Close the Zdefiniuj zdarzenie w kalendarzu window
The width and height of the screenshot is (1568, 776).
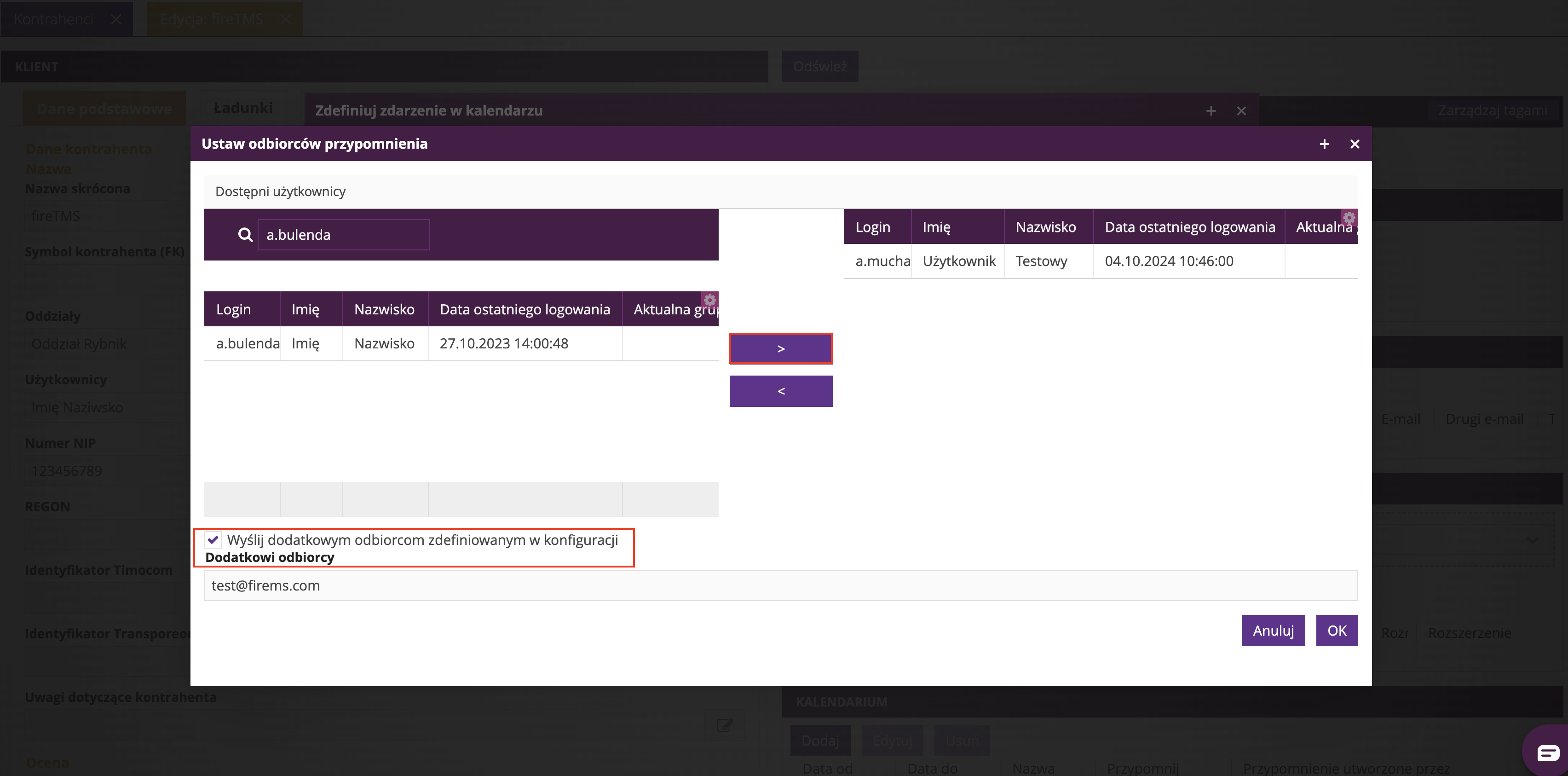[1241, 111]
